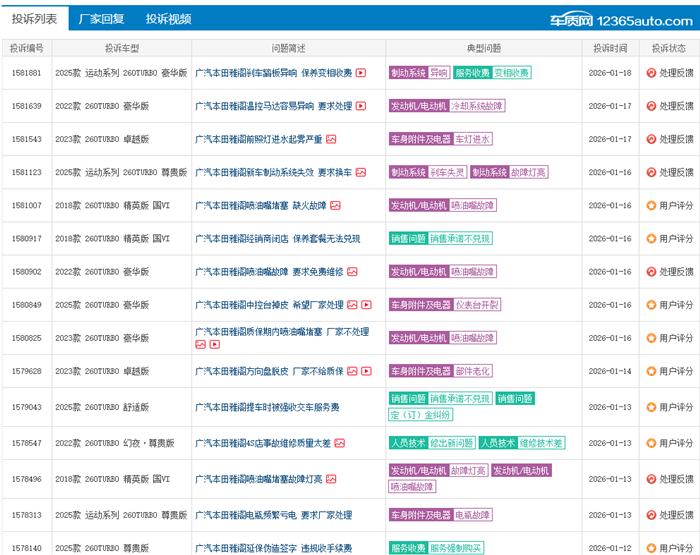Click image icon on complaint 1578496
The width and height of the screenshot is (700, 555).
(x=331, y=479)
